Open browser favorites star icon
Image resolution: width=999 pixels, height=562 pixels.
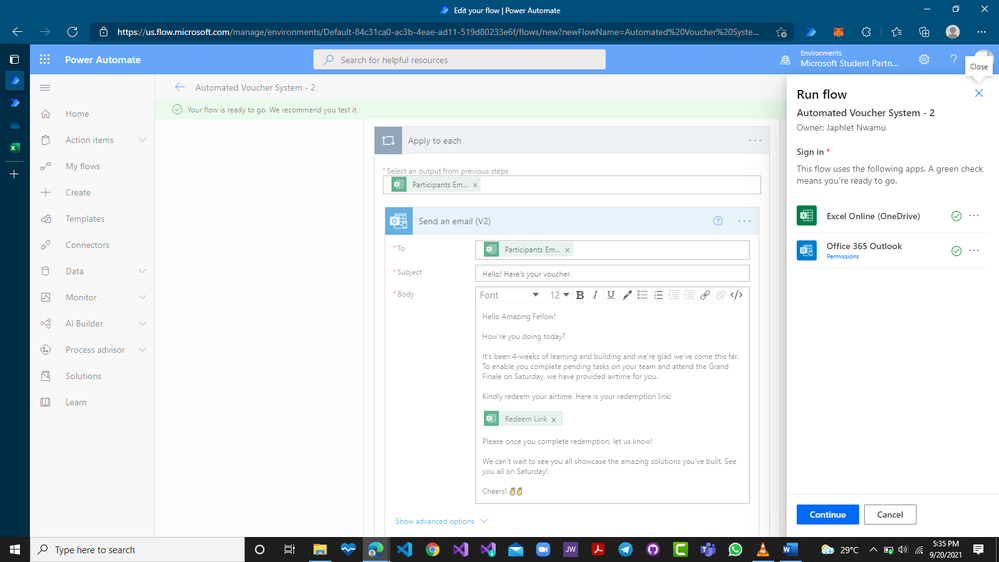[x=896, y=32]
